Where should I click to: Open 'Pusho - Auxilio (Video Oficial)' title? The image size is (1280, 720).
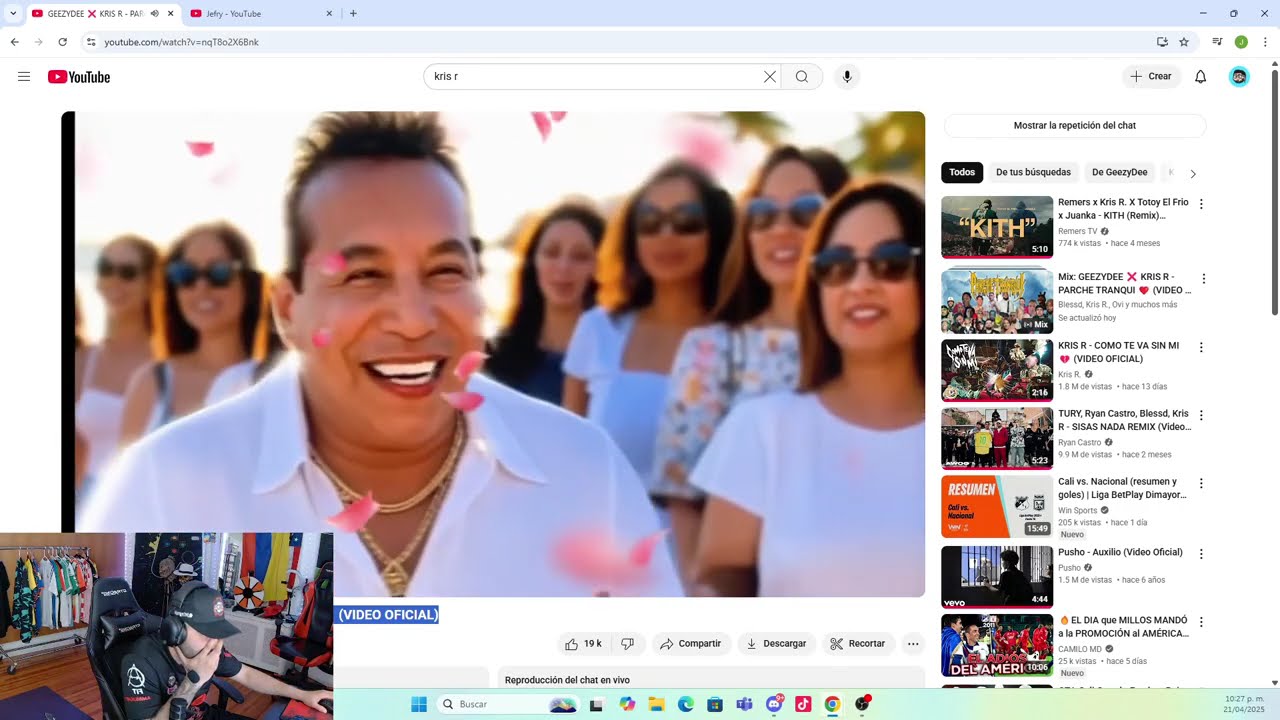(x=1120, y=552)
